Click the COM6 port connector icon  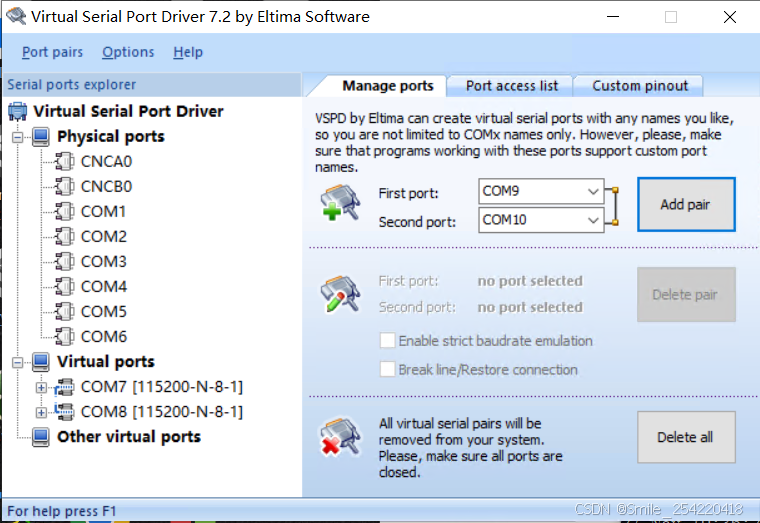coord(64,336)
